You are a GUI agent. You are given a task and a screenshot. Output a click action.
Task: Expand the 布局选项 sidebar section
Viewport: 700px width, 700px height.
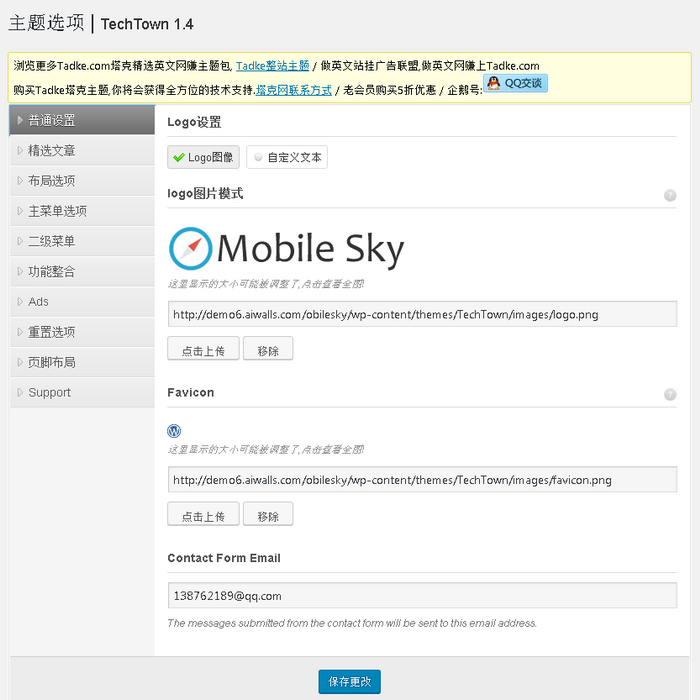(52, 181)
